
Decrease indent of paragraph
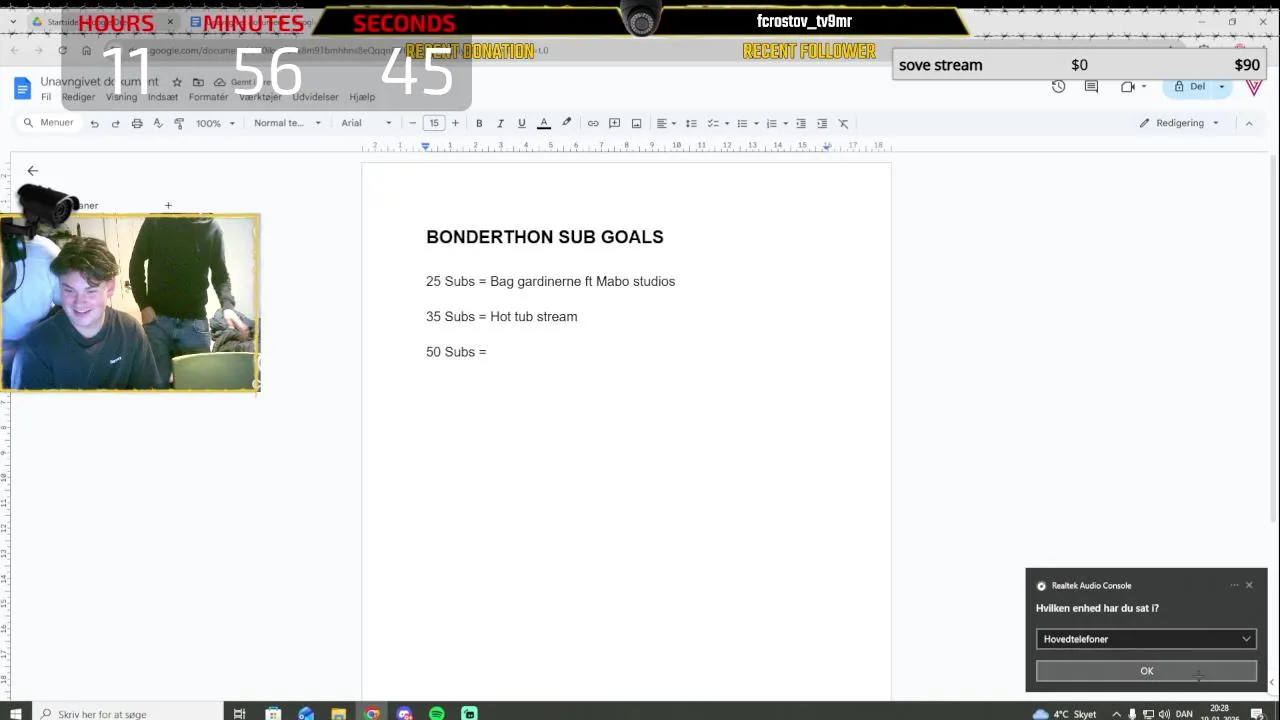801,123
